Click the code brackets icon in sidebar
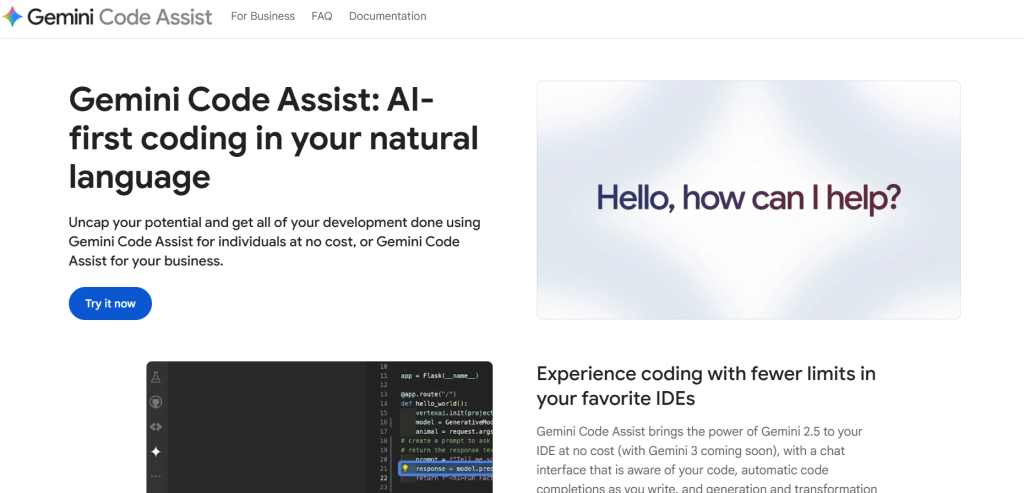 [155, 427]
